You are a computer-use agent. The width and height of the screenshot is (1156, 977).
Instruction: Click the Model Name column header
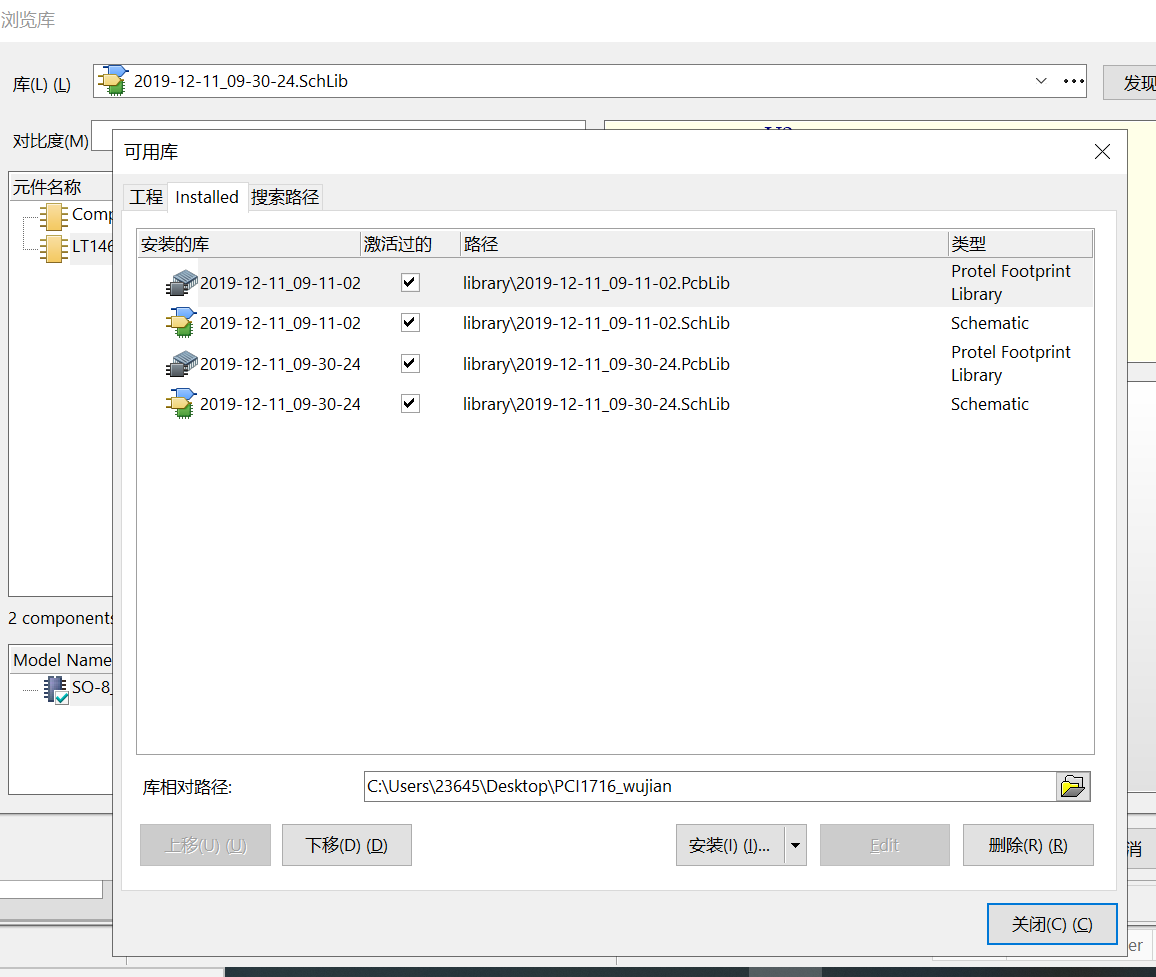(61, 660)
